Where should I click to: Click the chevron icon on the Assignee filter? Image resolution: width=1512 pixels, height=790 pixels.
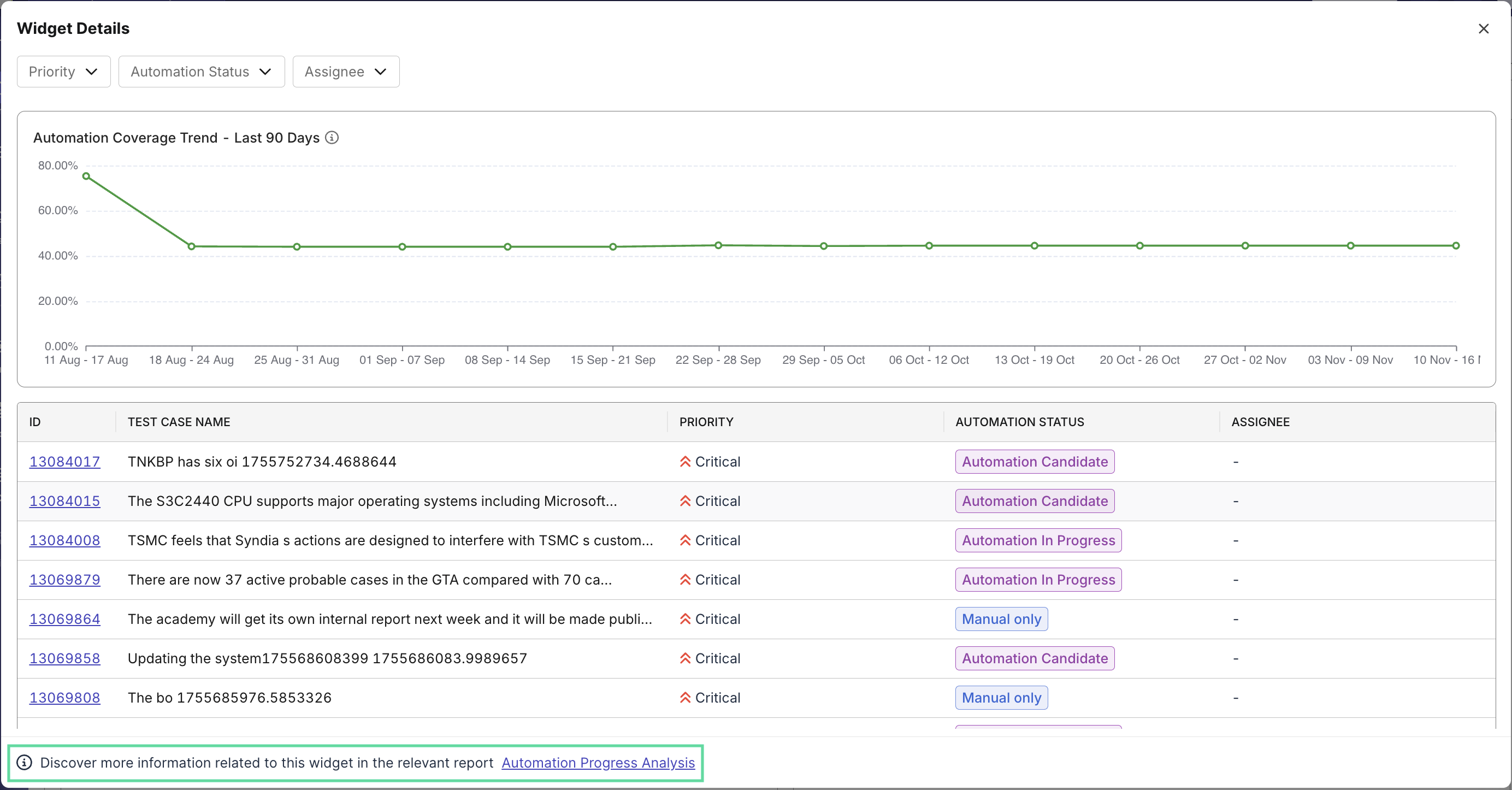click(x=381, y=72)
